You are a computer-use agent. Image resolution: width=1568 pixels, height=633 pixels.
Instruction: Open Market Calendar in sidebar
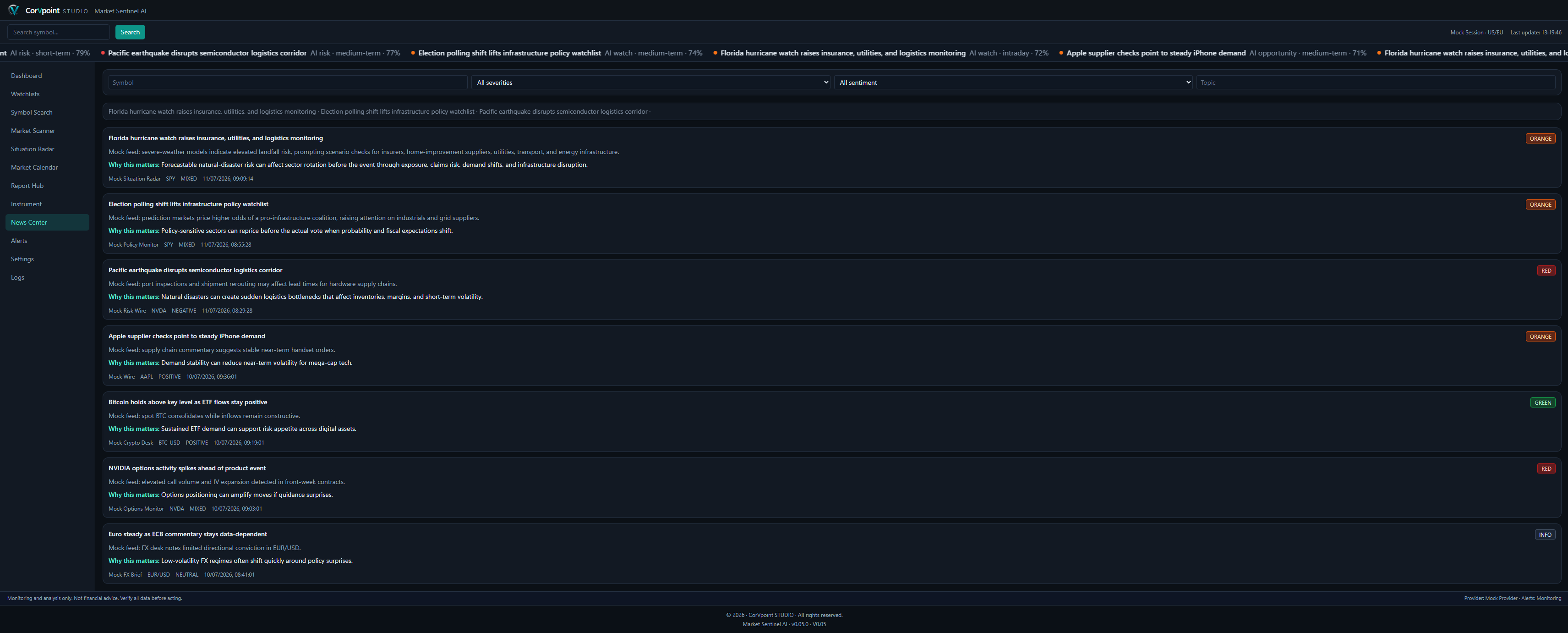point(48,167)
